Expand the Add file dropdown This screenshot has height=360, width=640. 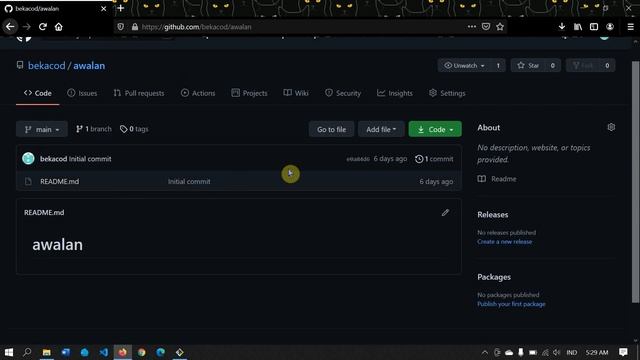[x=381, y=129]
